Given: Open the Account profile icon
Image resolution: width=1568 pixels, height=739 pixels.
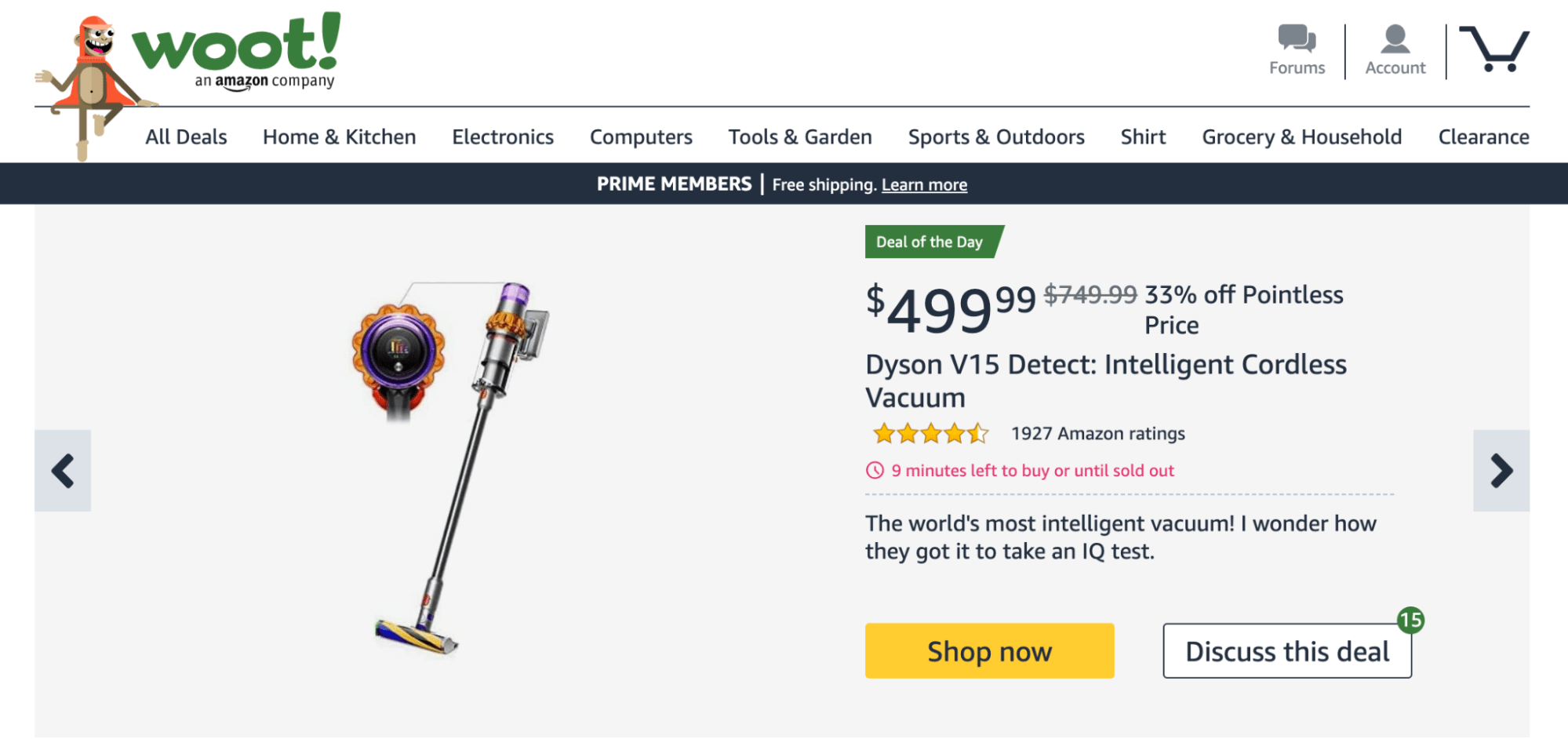Looking at the screenshot, I should (1395, 38).
